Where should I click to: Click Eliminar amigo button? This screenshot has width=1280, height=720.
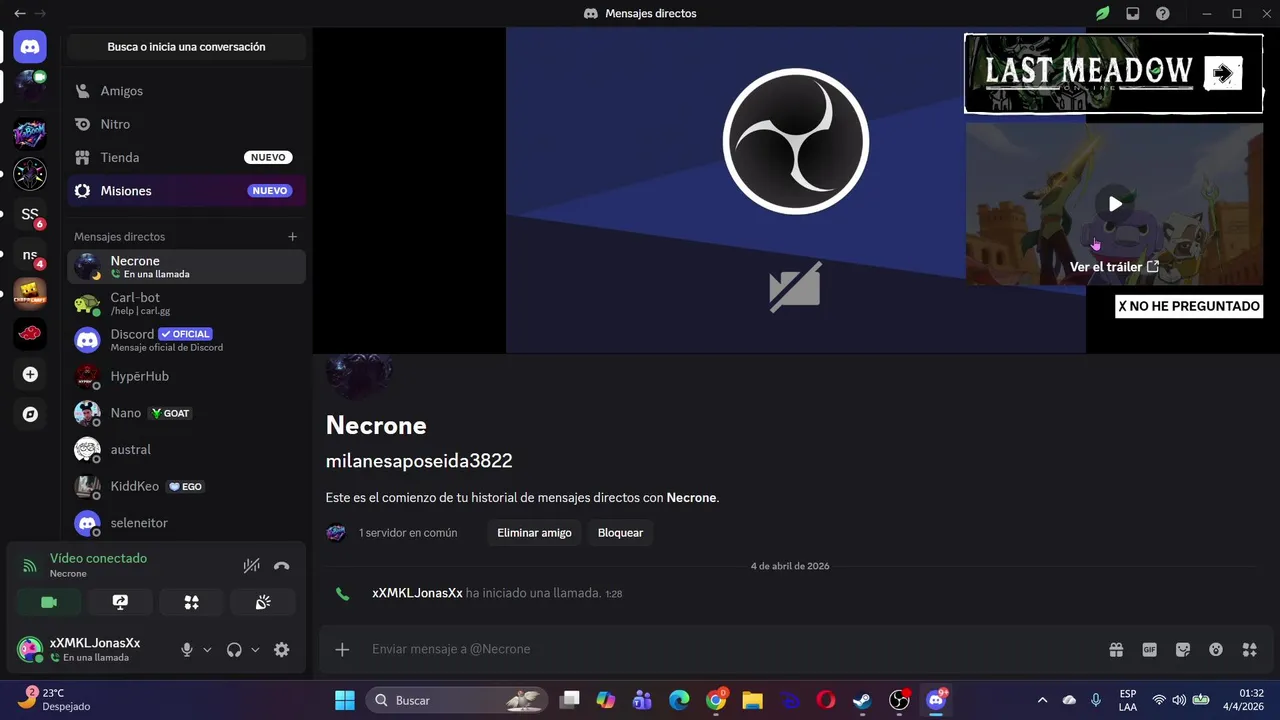[534, 533]
